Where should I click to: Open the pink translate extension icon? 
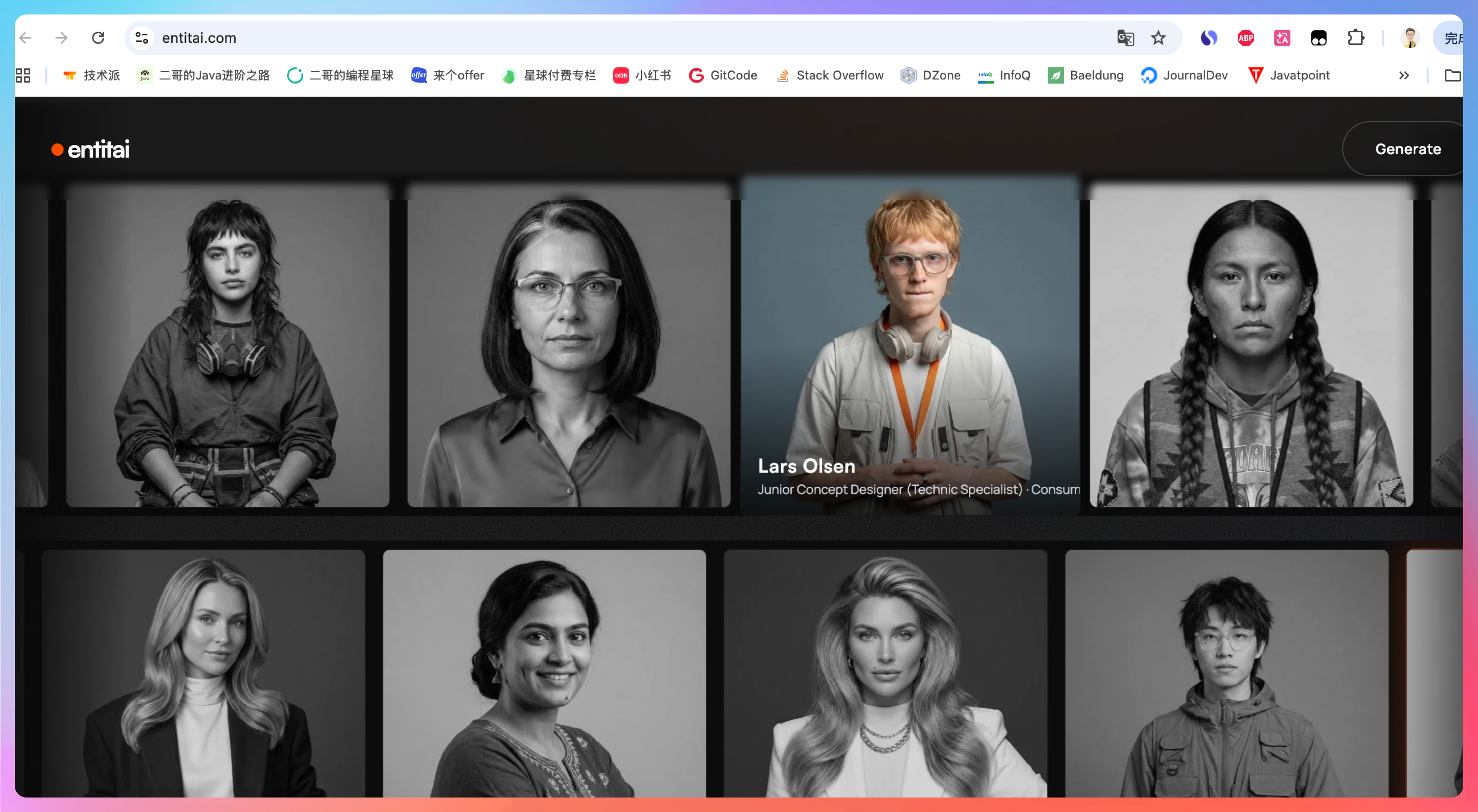click(1282, 38)
